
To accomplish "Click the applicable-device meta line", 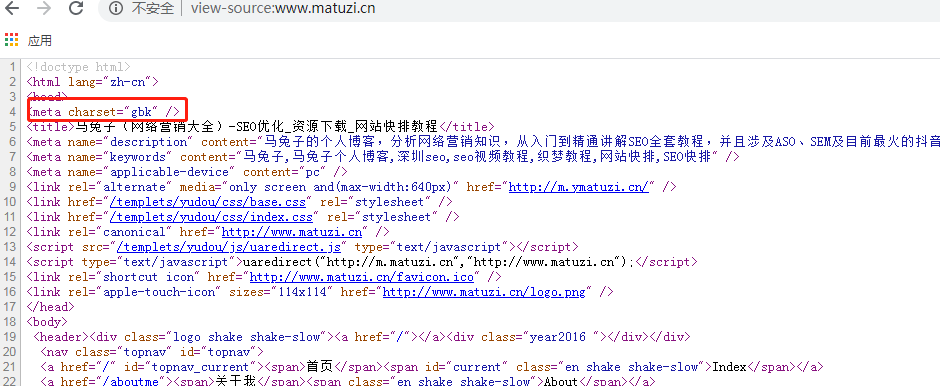I will (x=187, y=172).
